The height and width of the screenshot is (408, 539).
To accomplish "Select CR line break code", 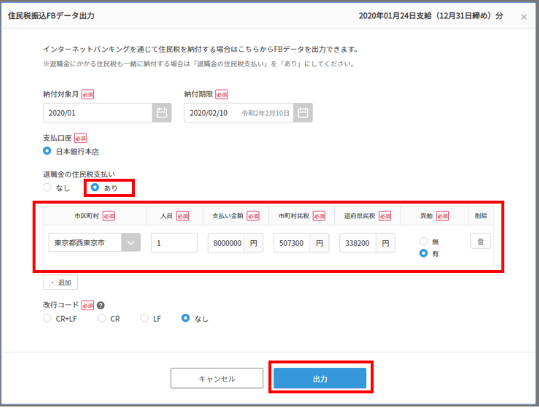I will pos(101,318).
